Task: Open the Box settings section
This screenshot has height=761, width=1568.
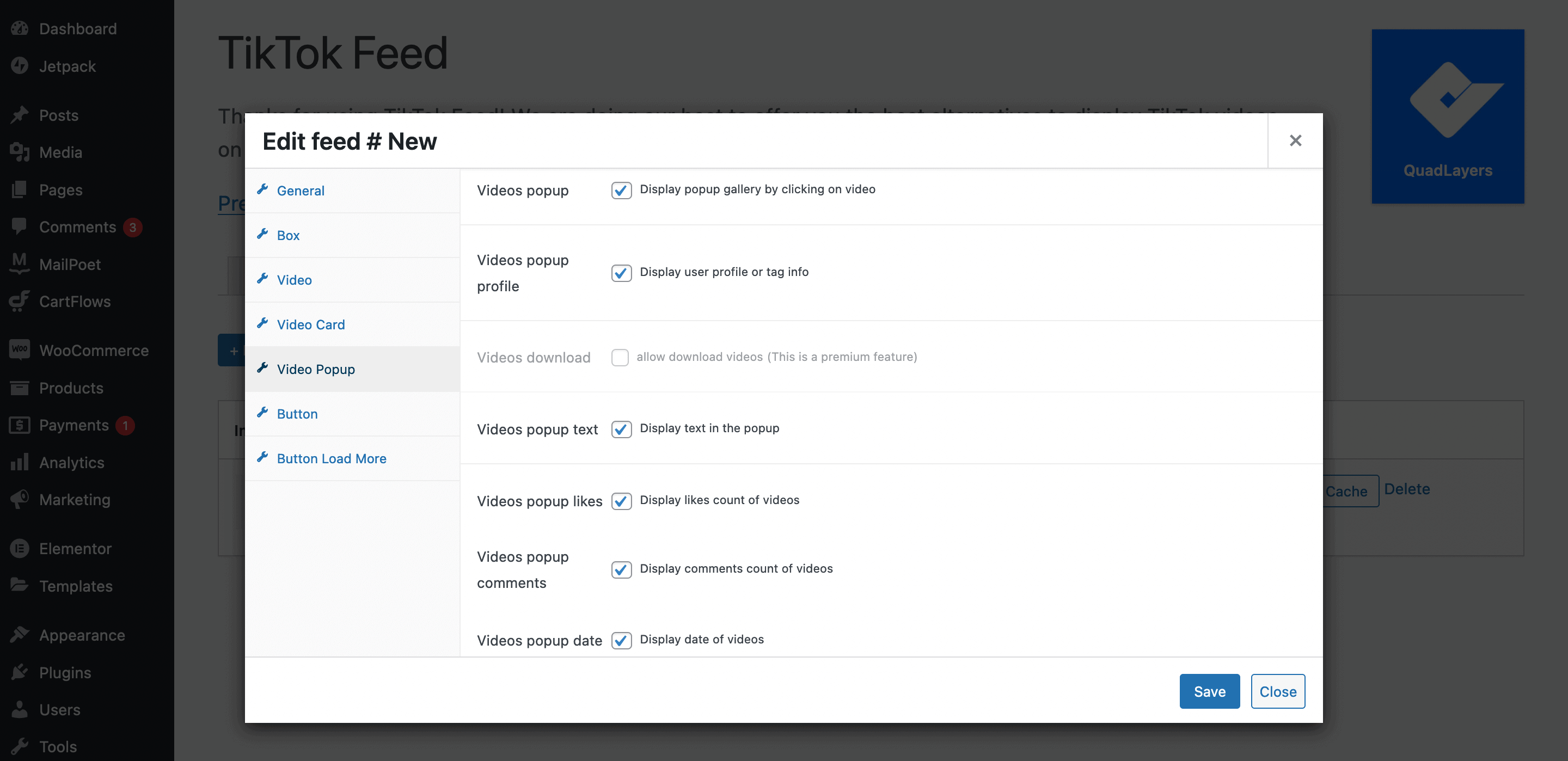Action: click(288, 234)
